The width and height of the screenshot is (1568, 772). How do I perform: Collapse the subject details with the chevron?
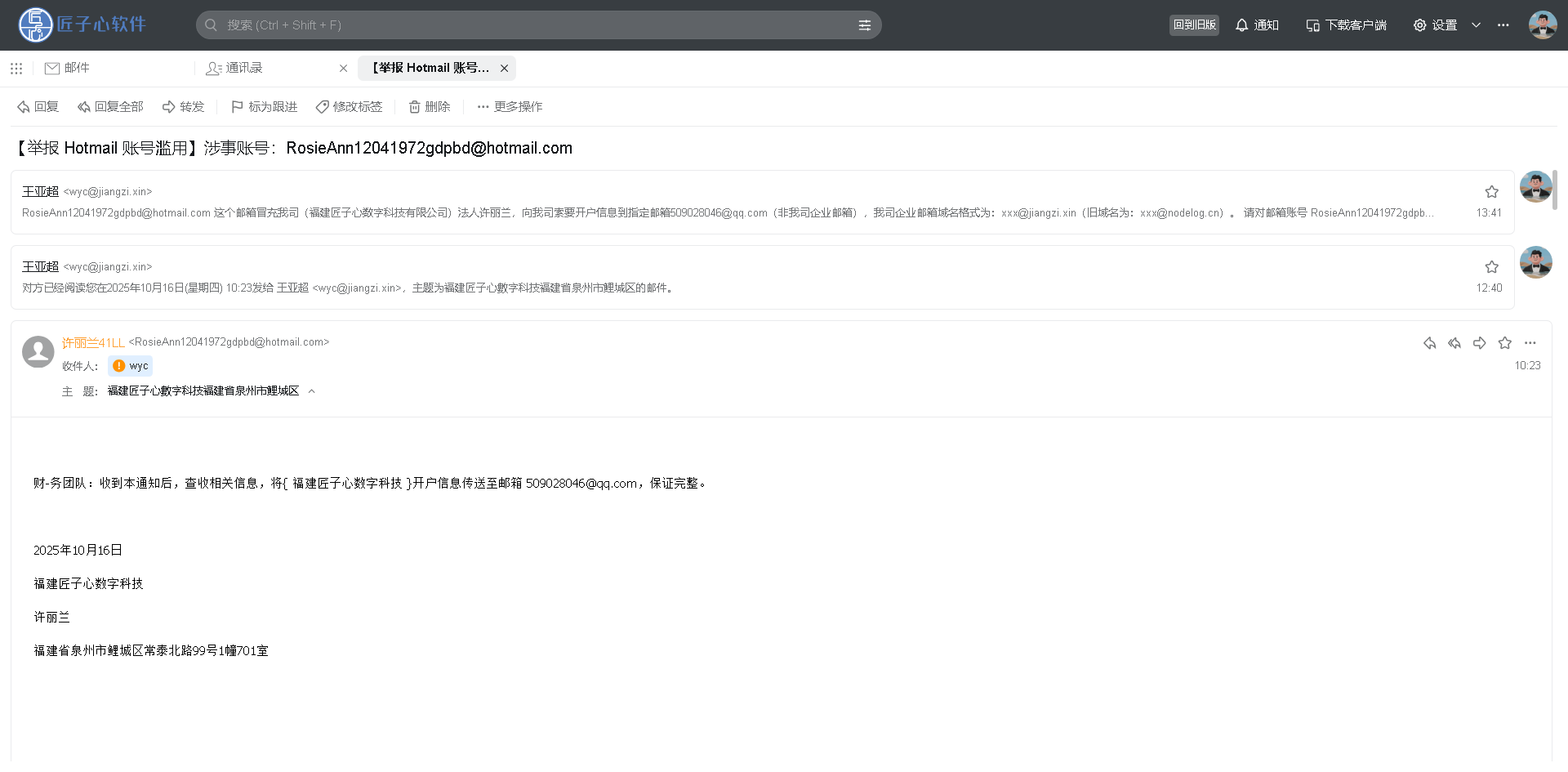coord(312,391)
